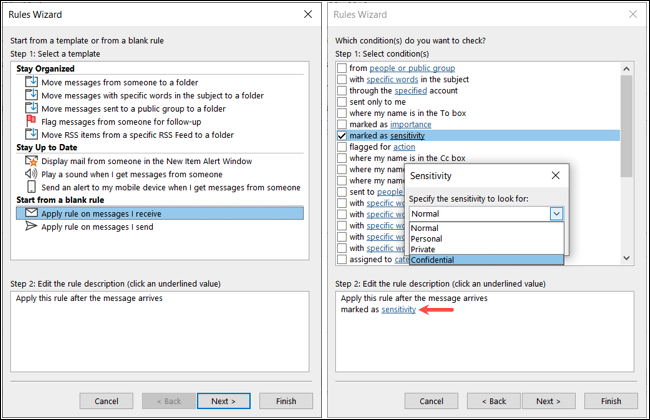Image resolution: width=650 pixels, height=420 pixels.
Task: Select Move messages from someone to a folder
Action: [x=120, y=82]
